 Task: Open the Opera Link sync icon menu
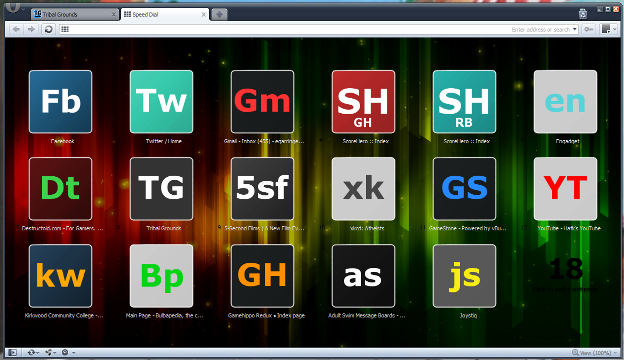(33, 352)
